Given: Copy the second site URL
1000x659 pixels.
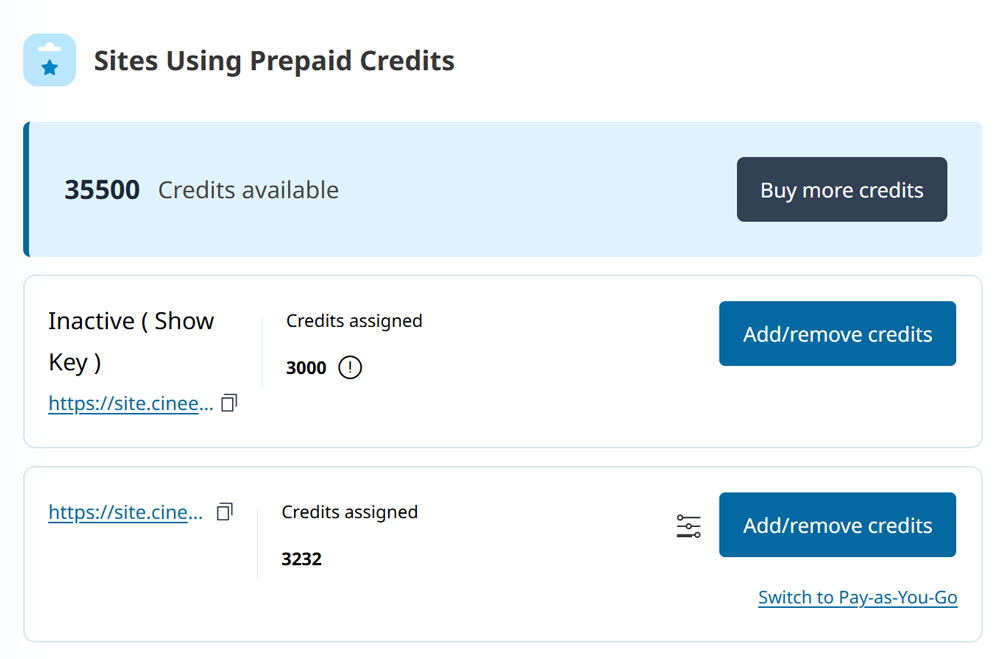Looking at the screenshot, I should (224, 511).
